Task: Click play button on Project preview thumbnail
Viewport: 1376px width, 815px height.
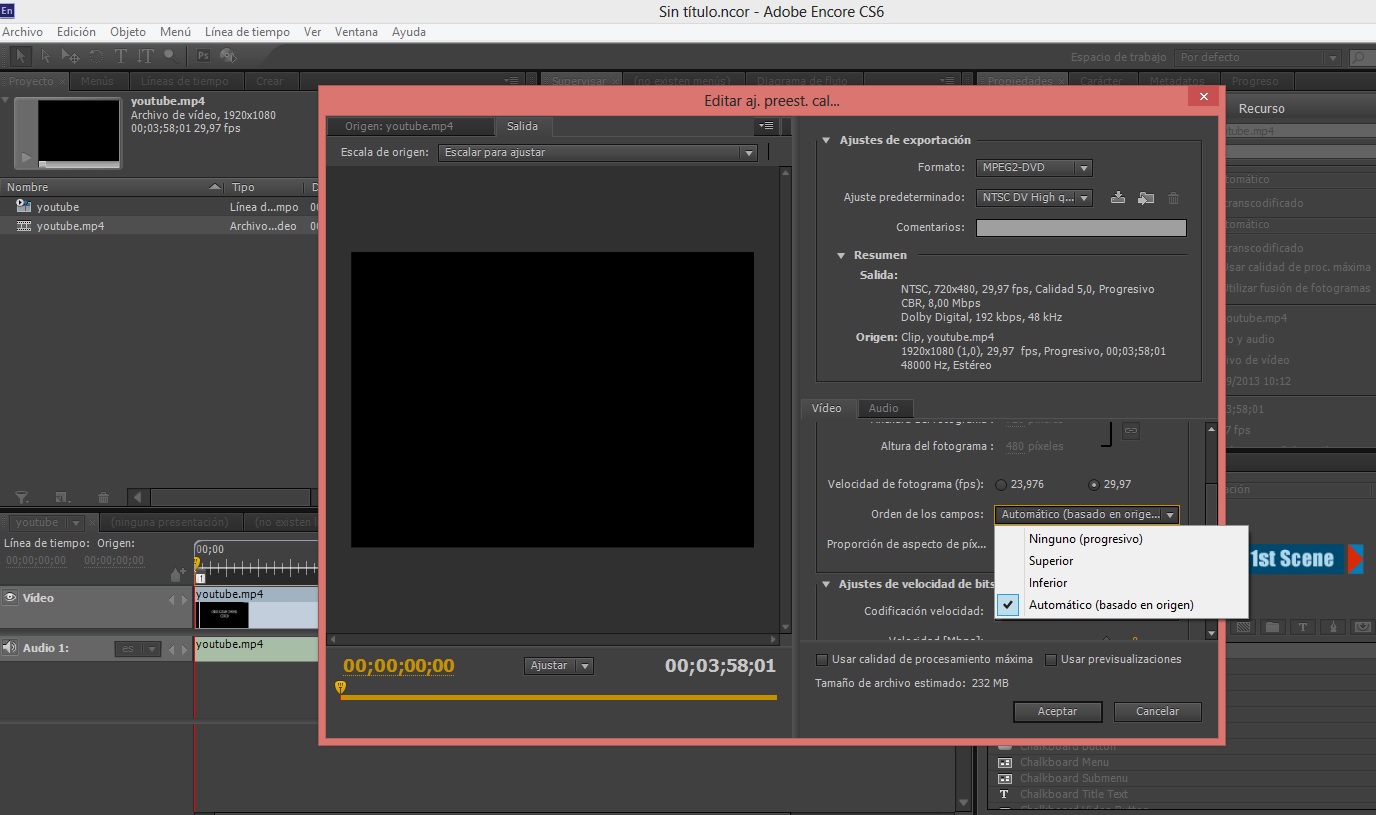Action: pyautogui.click(x=26, y=158)
